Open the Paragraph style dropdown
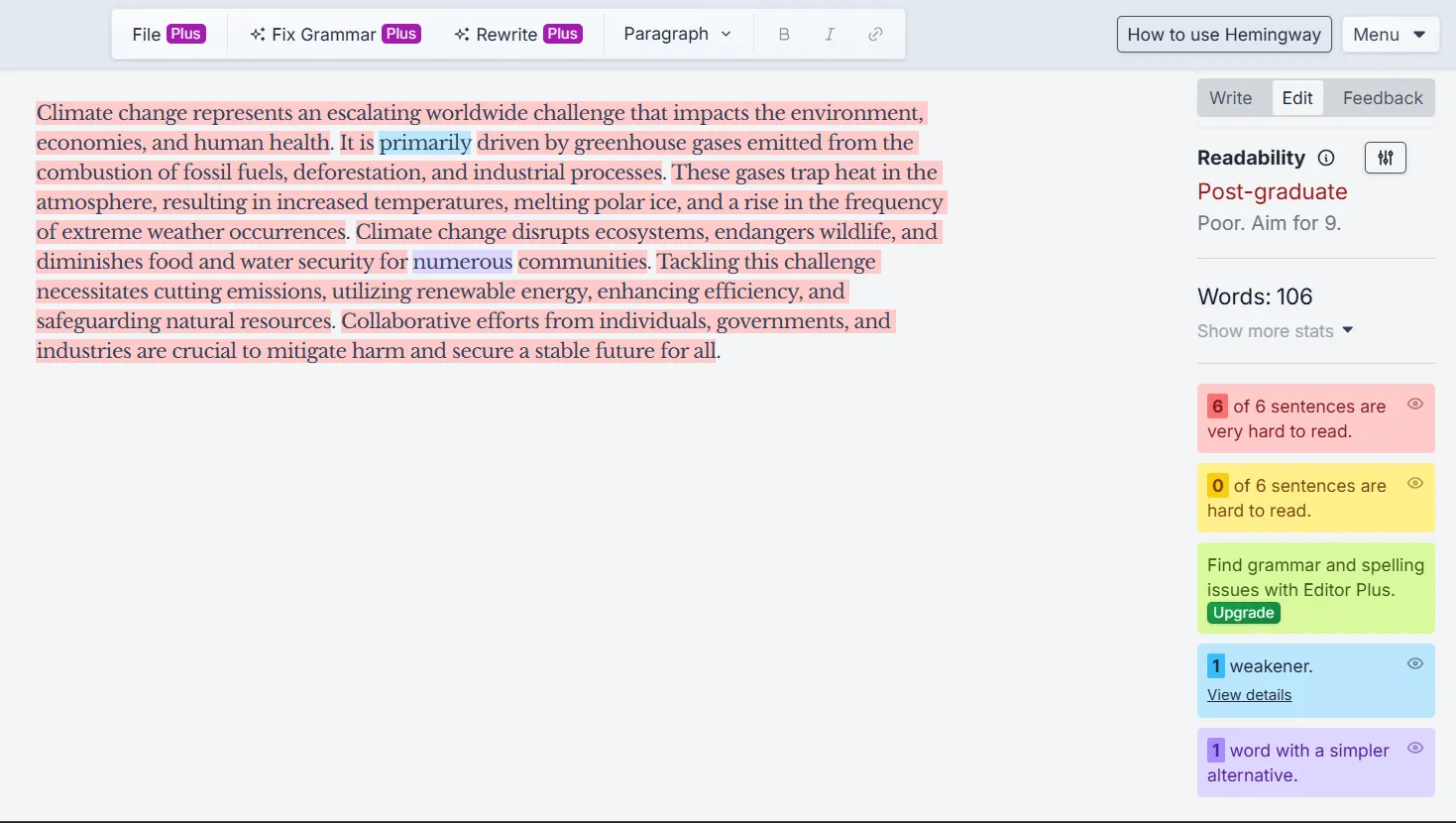1456x823 pixels. click(677, 34)
